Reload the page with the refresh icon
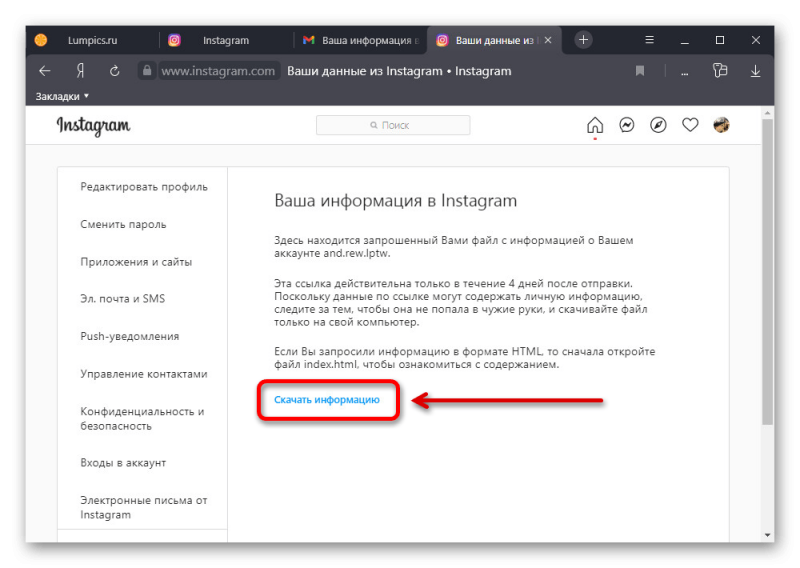800x568 pixels. 114,71
